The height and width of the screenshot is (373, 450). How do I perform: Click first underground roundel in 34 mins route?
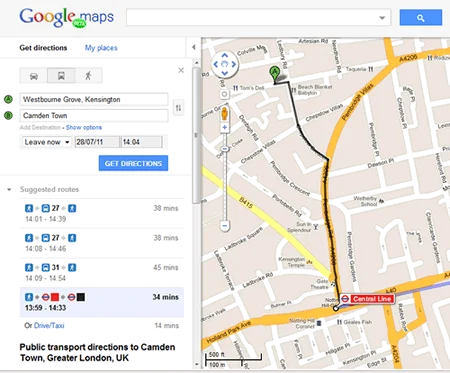(x=46, y=297)
